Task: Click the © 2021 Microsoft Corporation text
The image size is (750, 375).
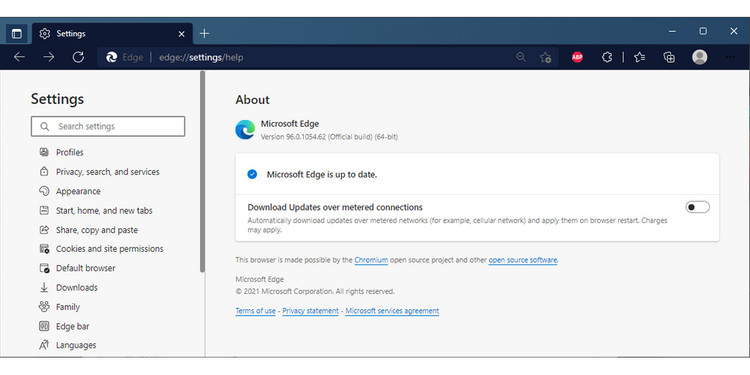Action: [315, 291]
